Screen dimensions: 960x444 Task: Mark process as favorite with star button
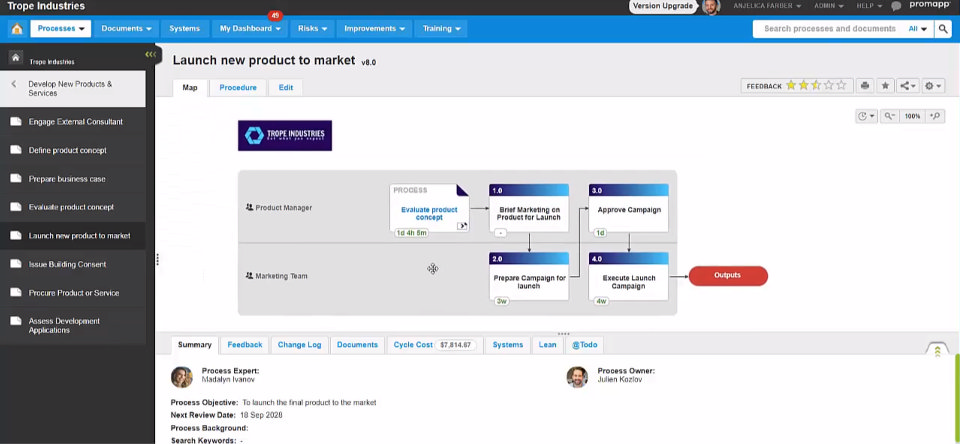[886, 86]
